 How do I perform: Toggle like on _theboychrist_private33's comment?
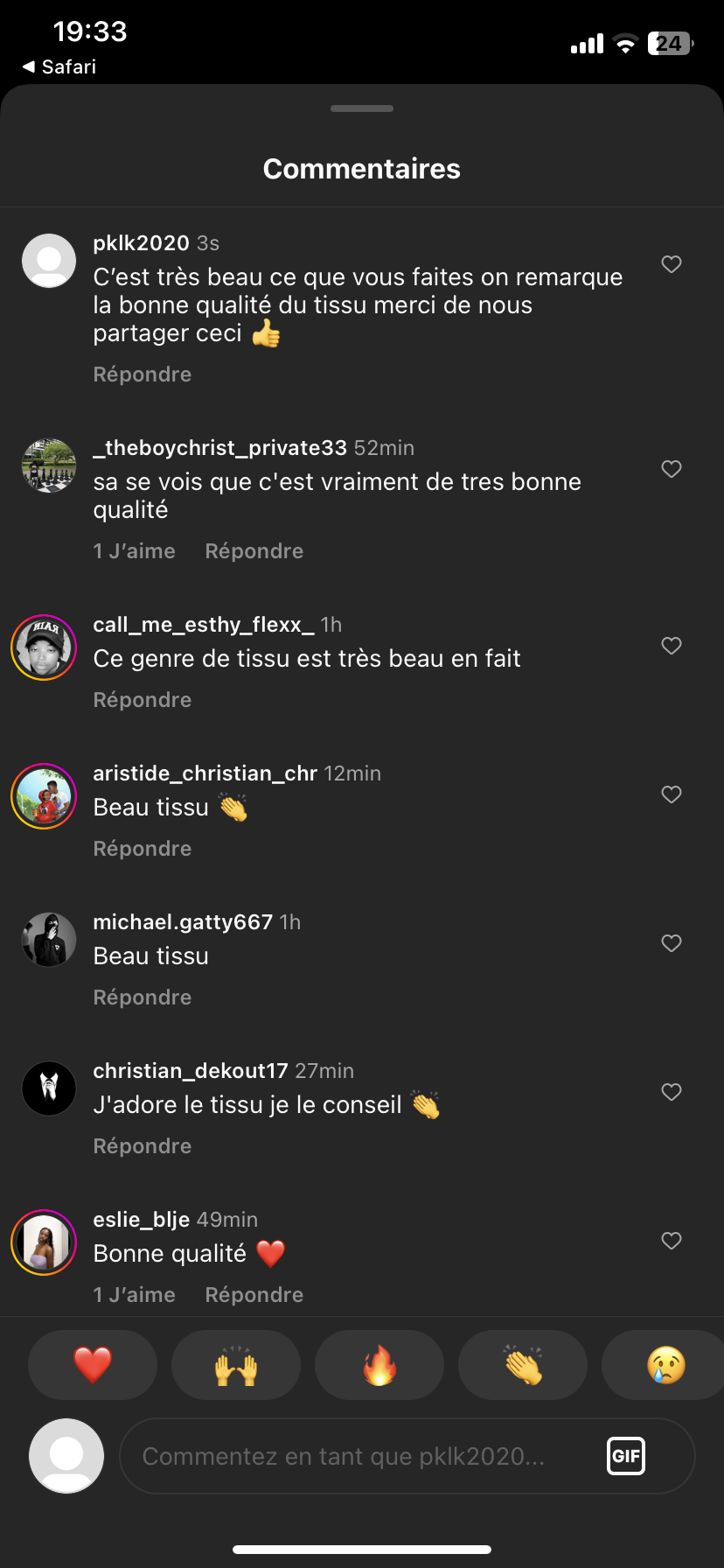click(x=672, y=469)
